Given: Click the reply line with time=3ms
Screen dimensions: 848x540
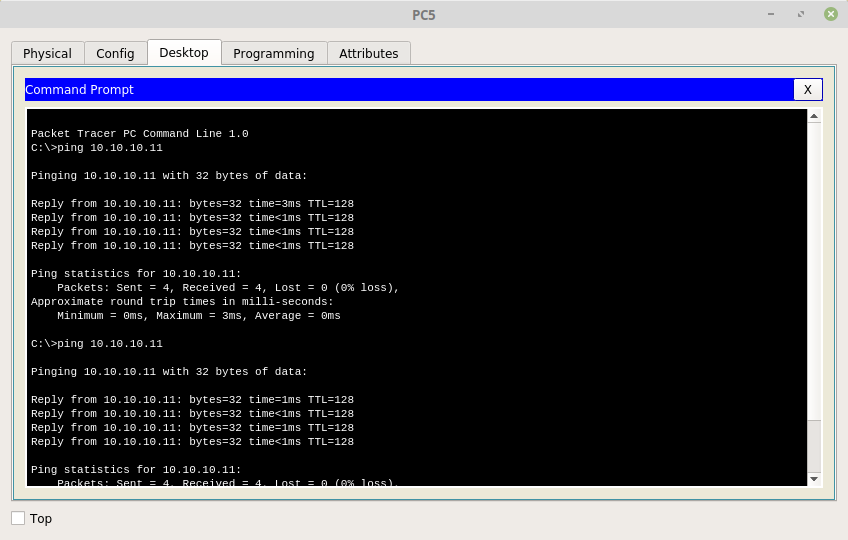Looking at the screenshot, I should click(x=193, y=203).
